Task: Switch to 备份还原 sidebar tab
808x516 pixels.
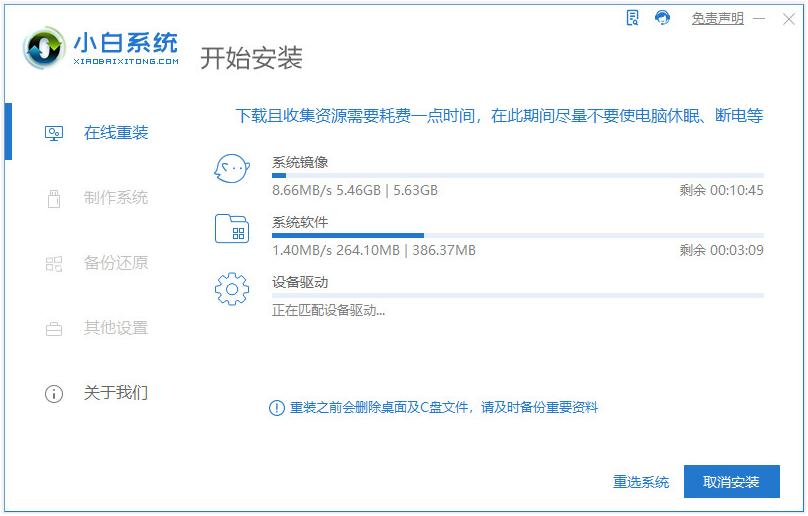Action: pyautogui.click(x=97, y=263)
